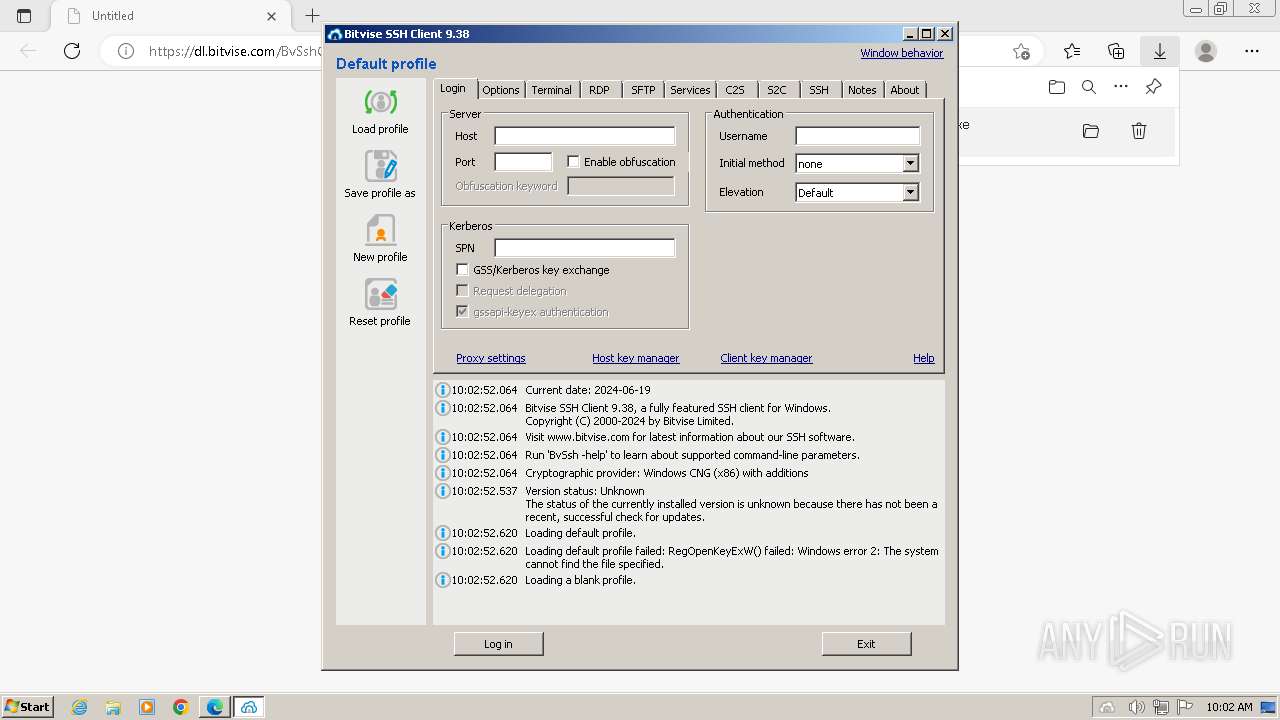
Task: Refresh the Edge page
Action: (72, 51)
